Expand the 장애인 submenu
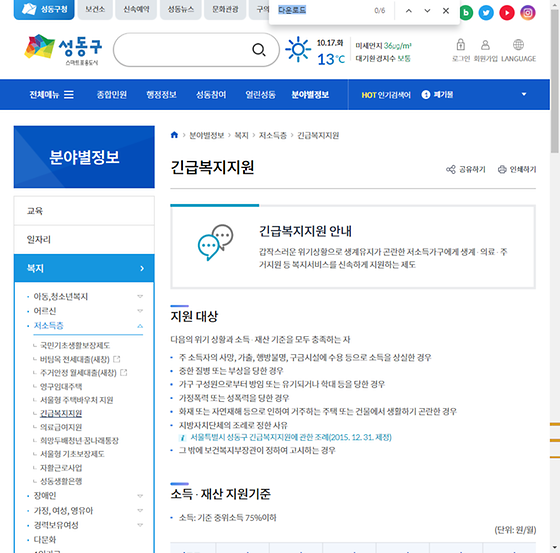560x553 pixels. coord(140,496)
